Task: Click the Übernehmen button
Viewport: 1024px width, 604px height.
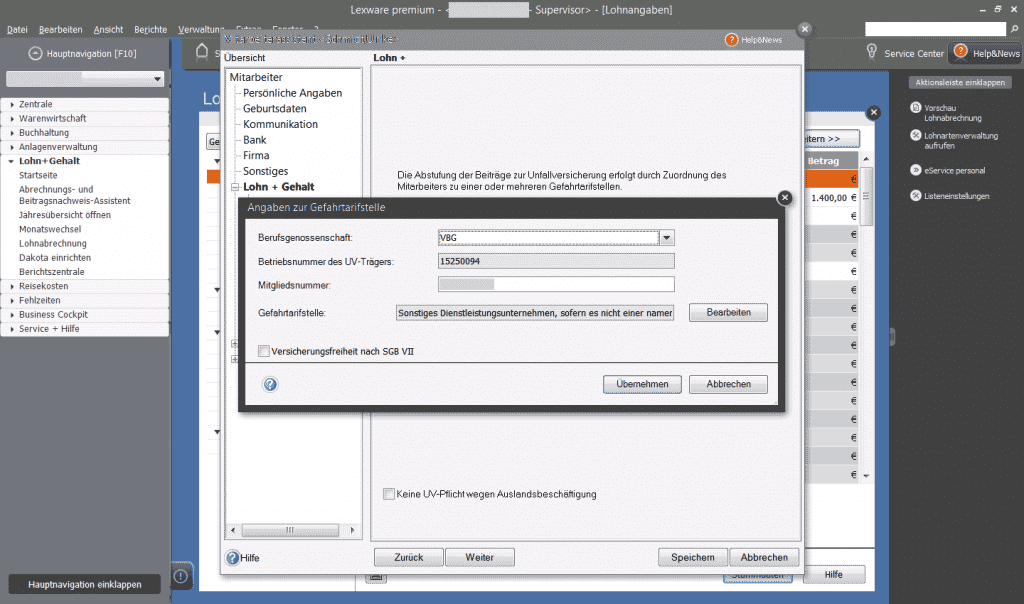Action: (x=642, y=384)
